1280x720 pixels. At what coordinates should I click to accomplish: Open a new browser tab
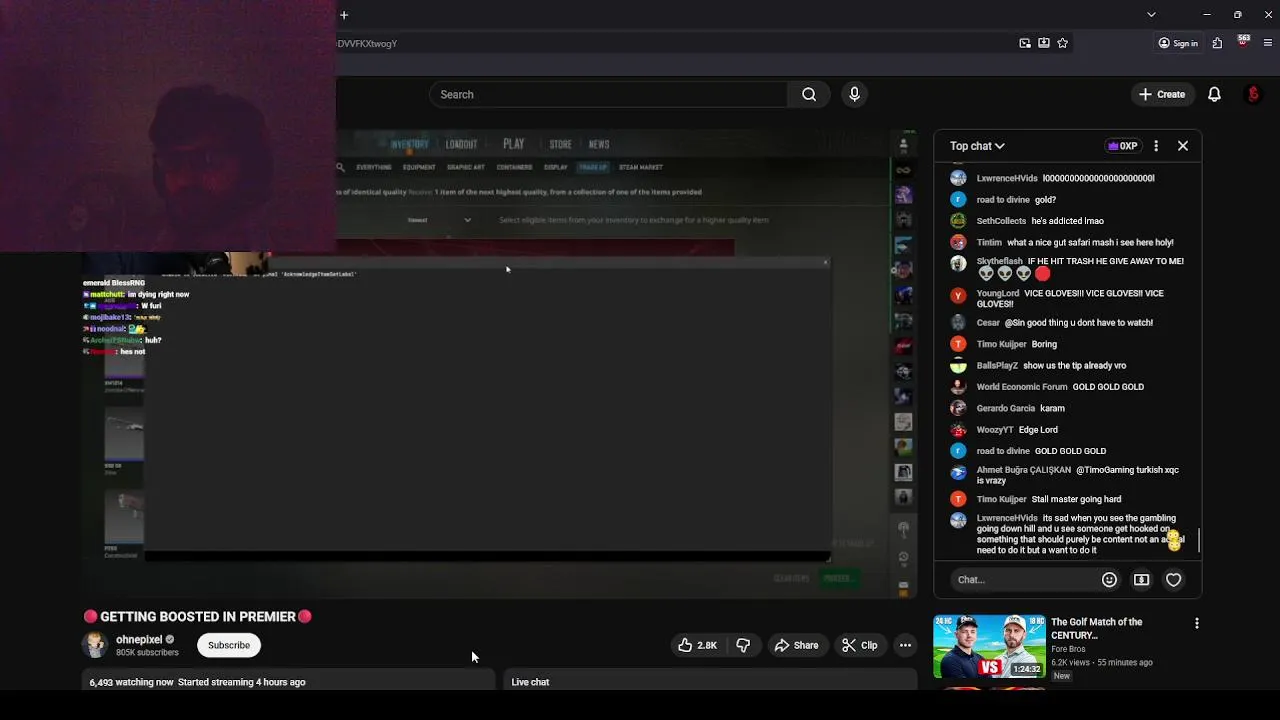[x=344, y=15]
